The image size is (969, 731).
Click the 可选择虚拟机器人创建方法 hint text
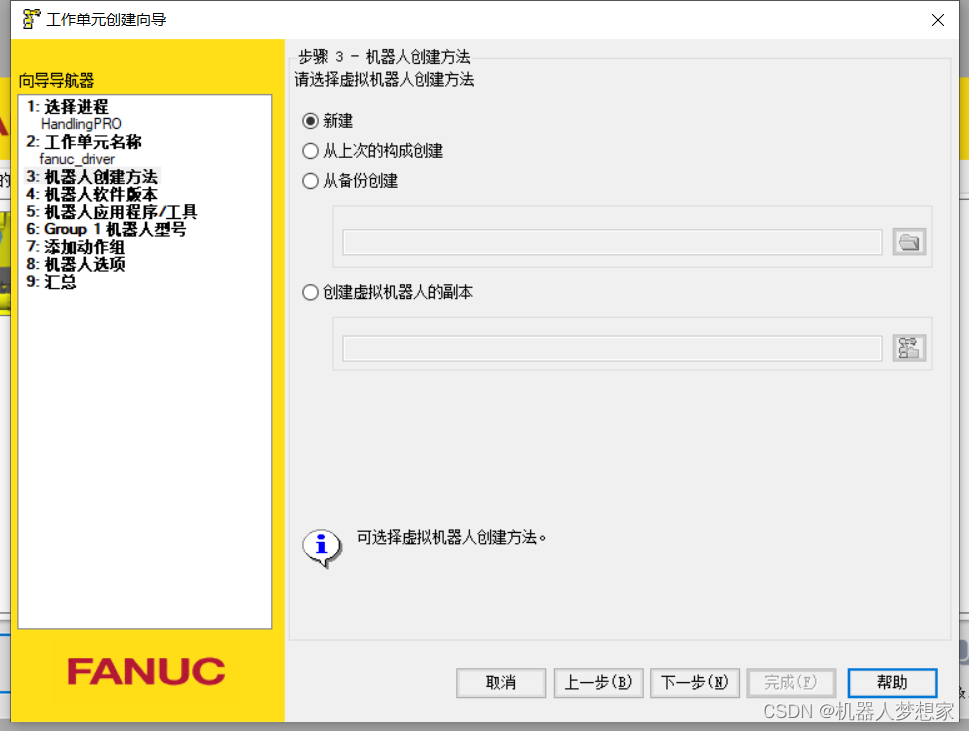pos(451,538)
